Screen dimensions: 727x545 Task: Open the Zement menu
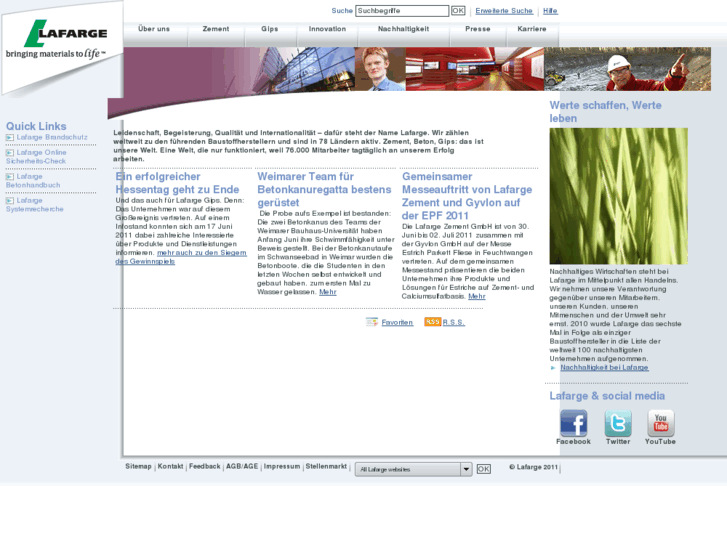click(216, 29)
